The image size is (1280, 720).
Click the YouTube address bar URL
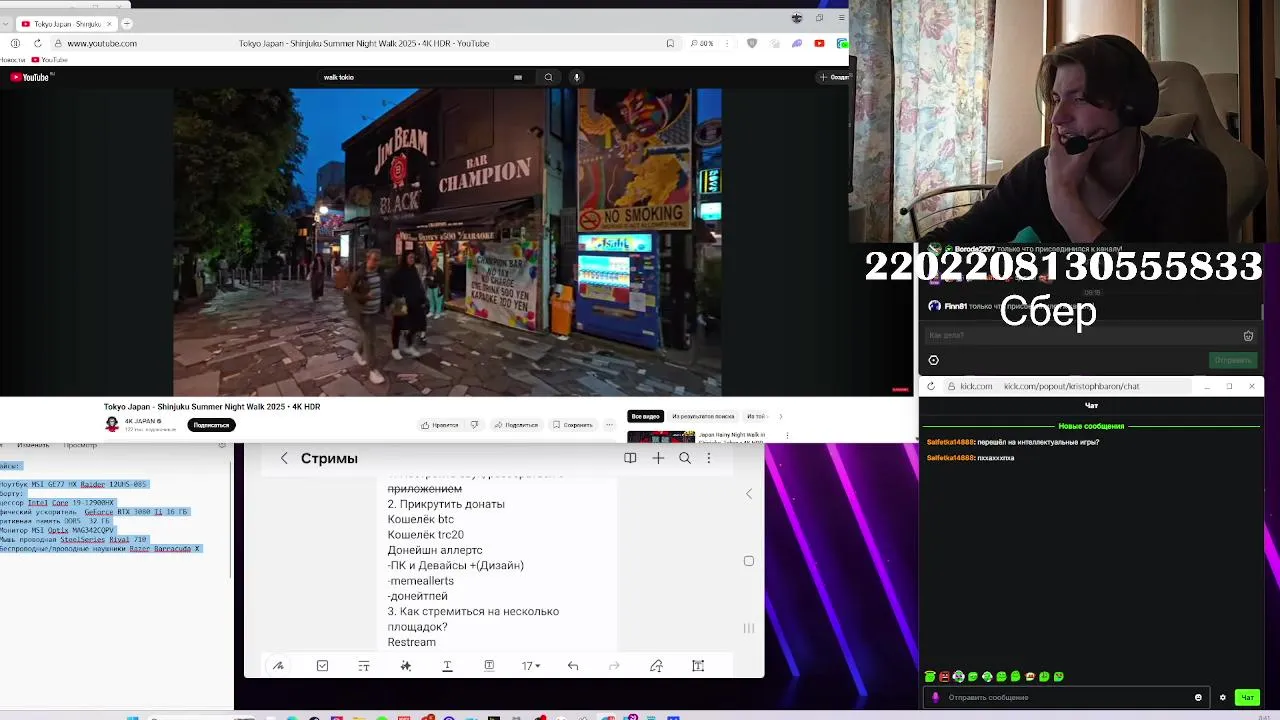click(x=102, y=43)
